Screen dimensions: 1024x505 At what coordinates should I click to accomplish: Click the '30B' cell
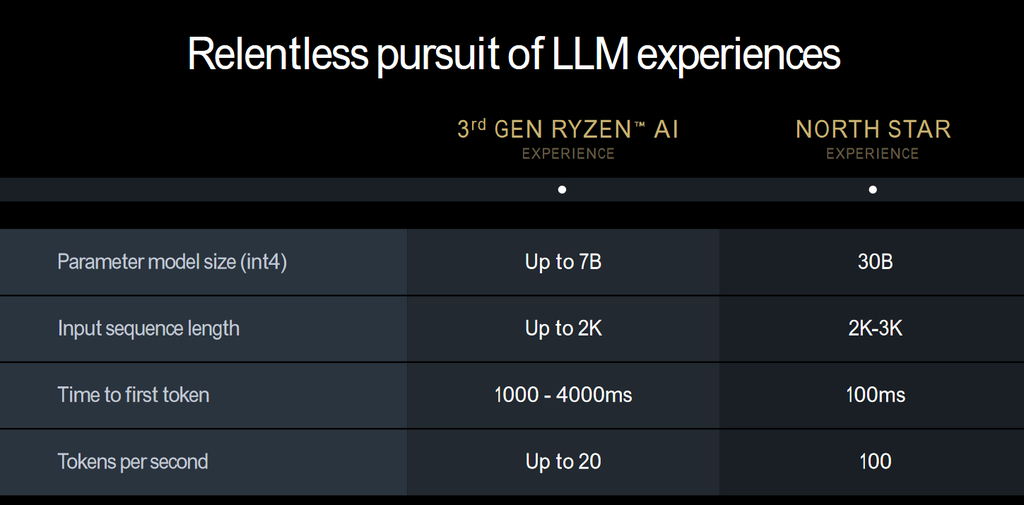click(875, 263)
